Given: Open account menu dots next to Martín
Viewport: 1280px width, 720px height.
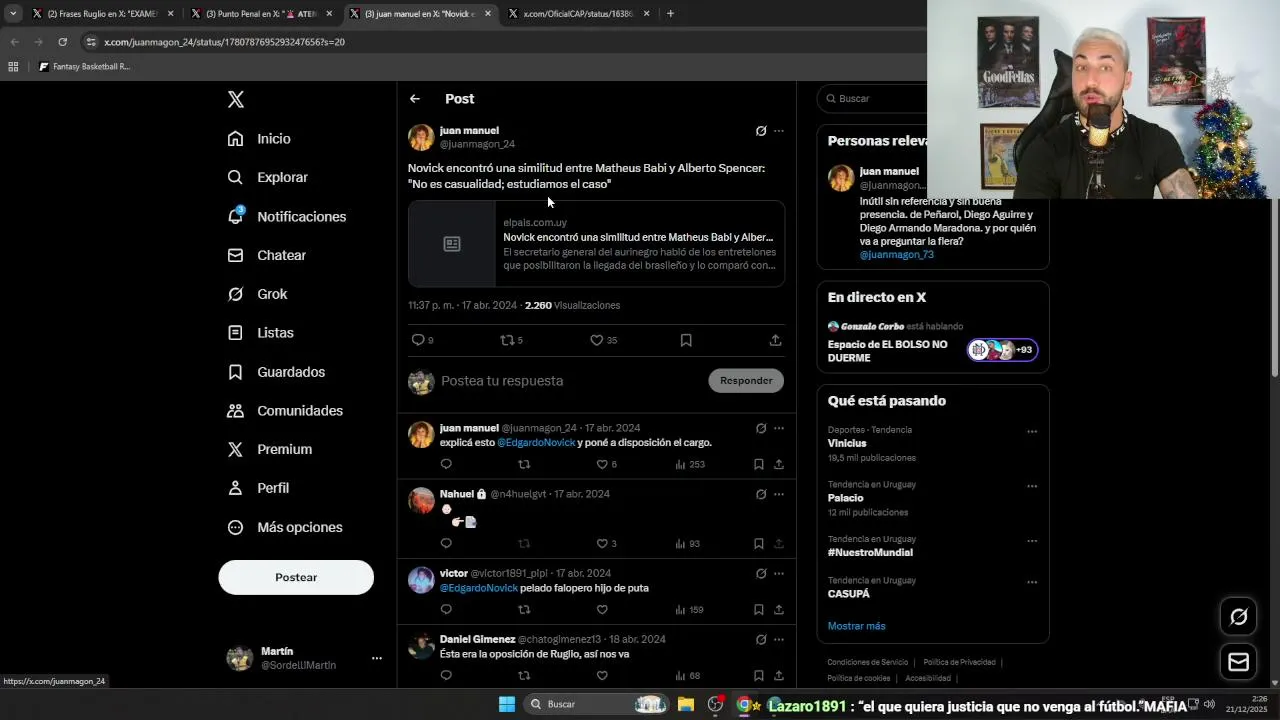Looking at the screenshot, I should tap(377, 658).
